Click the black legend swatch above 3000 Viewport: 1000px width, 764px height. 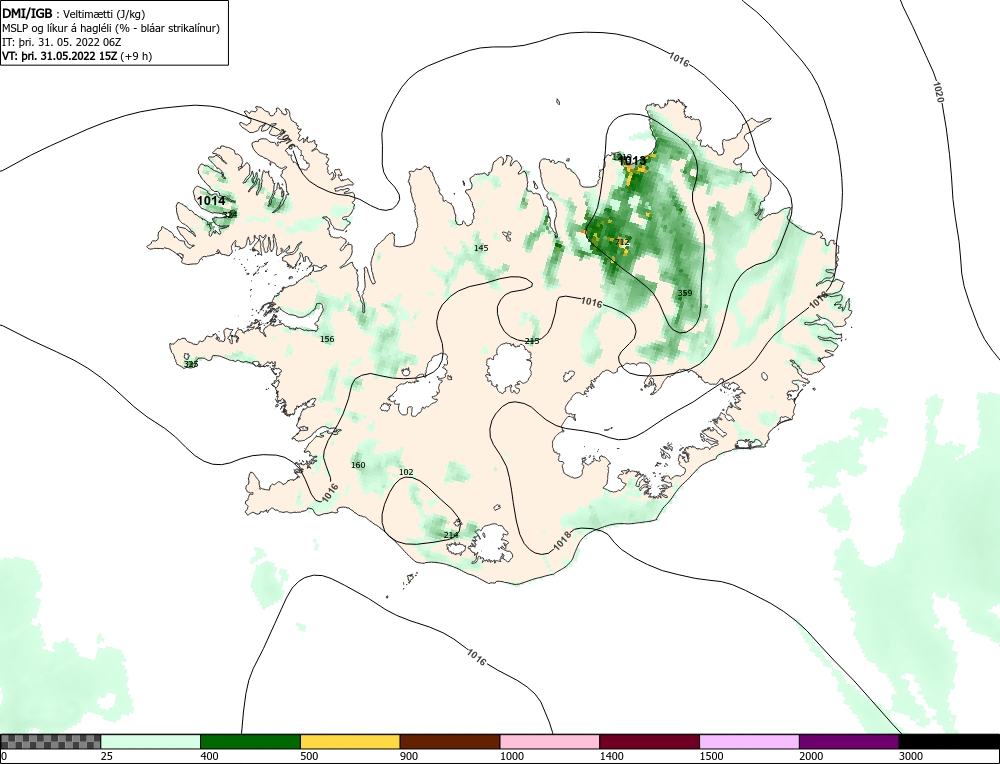coord(949,742)
